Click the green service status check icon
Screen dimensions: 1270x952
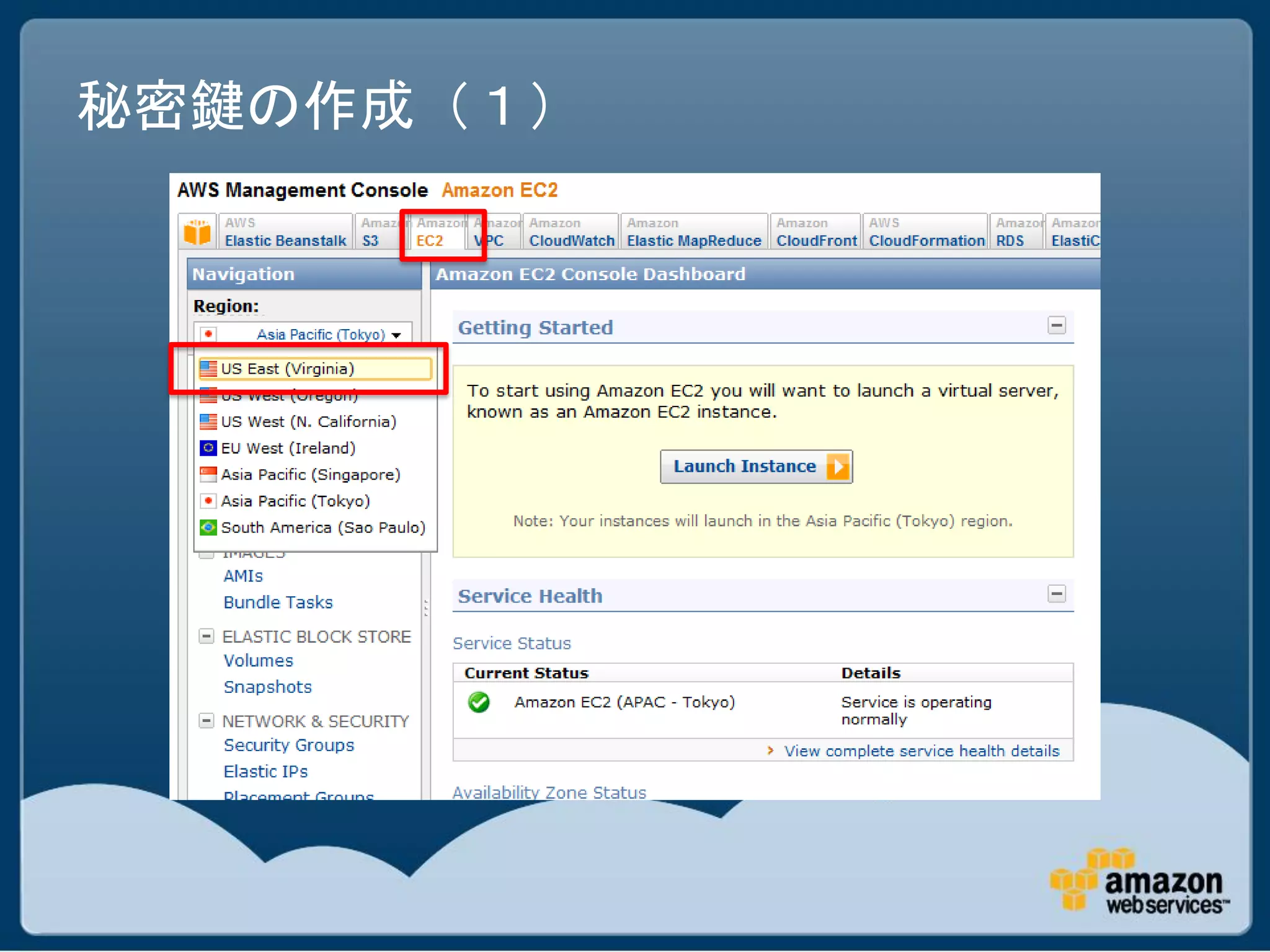tap(479, 702)
